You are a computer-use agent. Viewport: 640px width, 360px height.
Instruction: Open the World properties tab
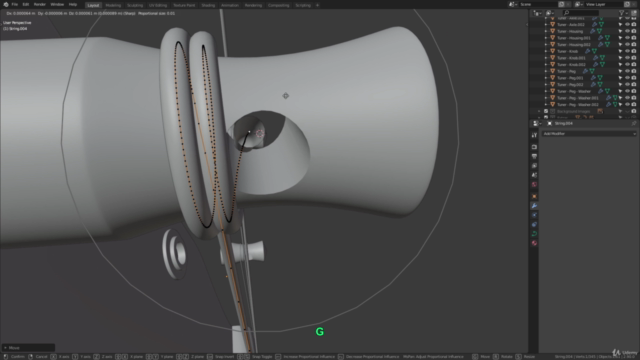pos(534,184)
